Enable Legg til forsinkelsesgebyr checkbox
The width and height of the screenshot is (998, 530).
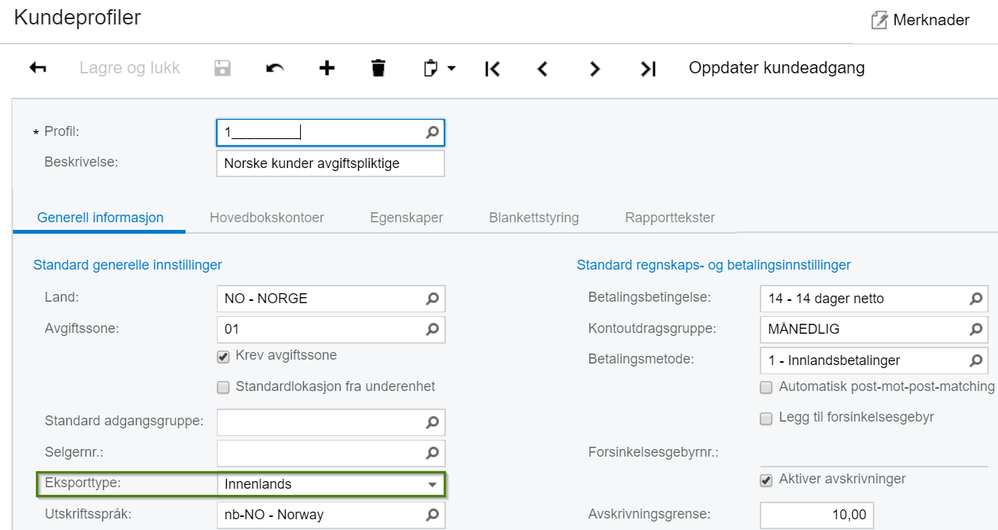(766, 418)
